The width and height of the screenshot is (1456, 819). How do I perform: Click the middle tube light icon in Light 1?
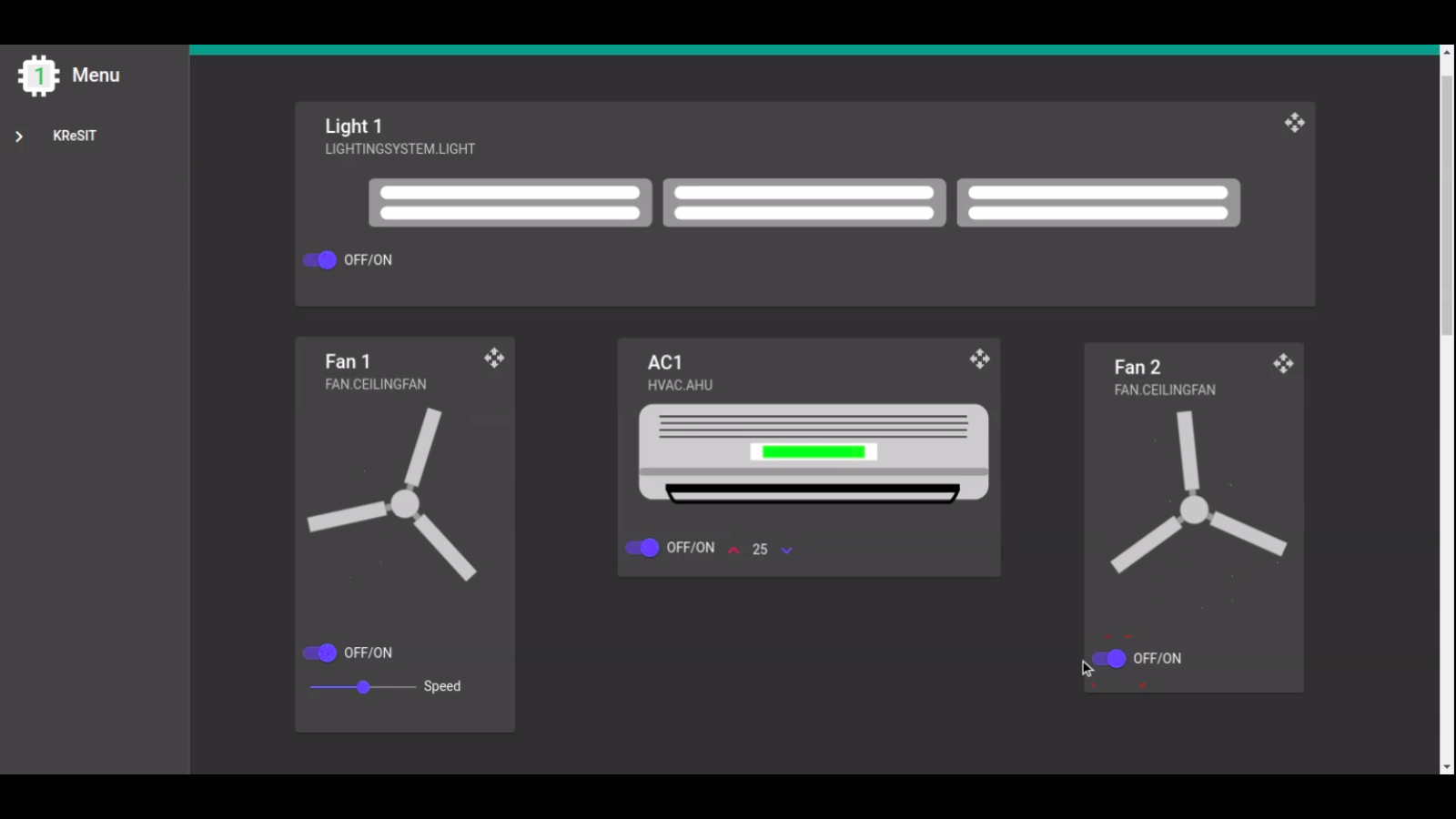(x=804, y=202)
